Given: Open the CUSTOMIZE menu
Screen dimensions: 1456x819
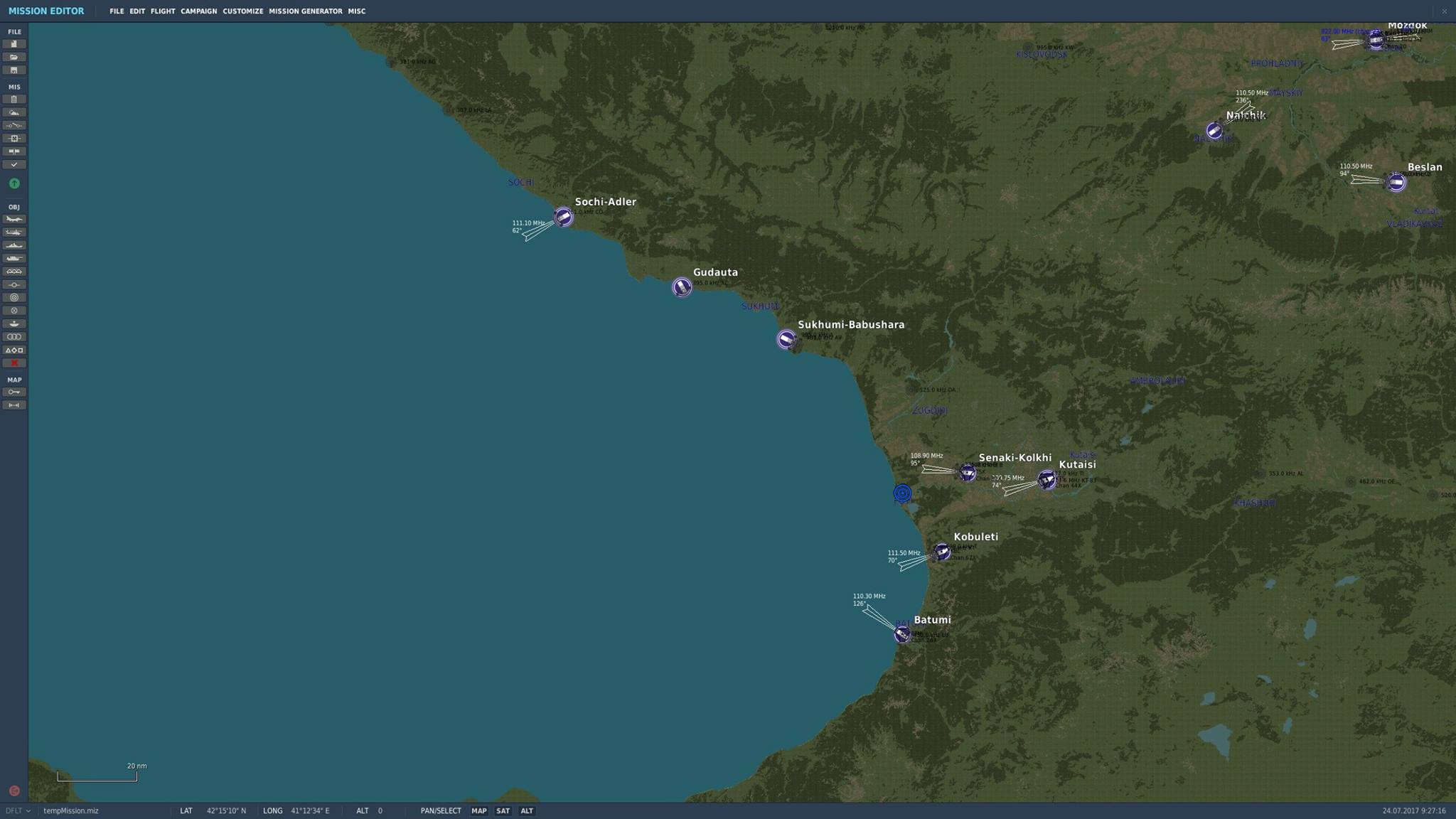Looking at the screenshot, I should click(x=243, y=11).
